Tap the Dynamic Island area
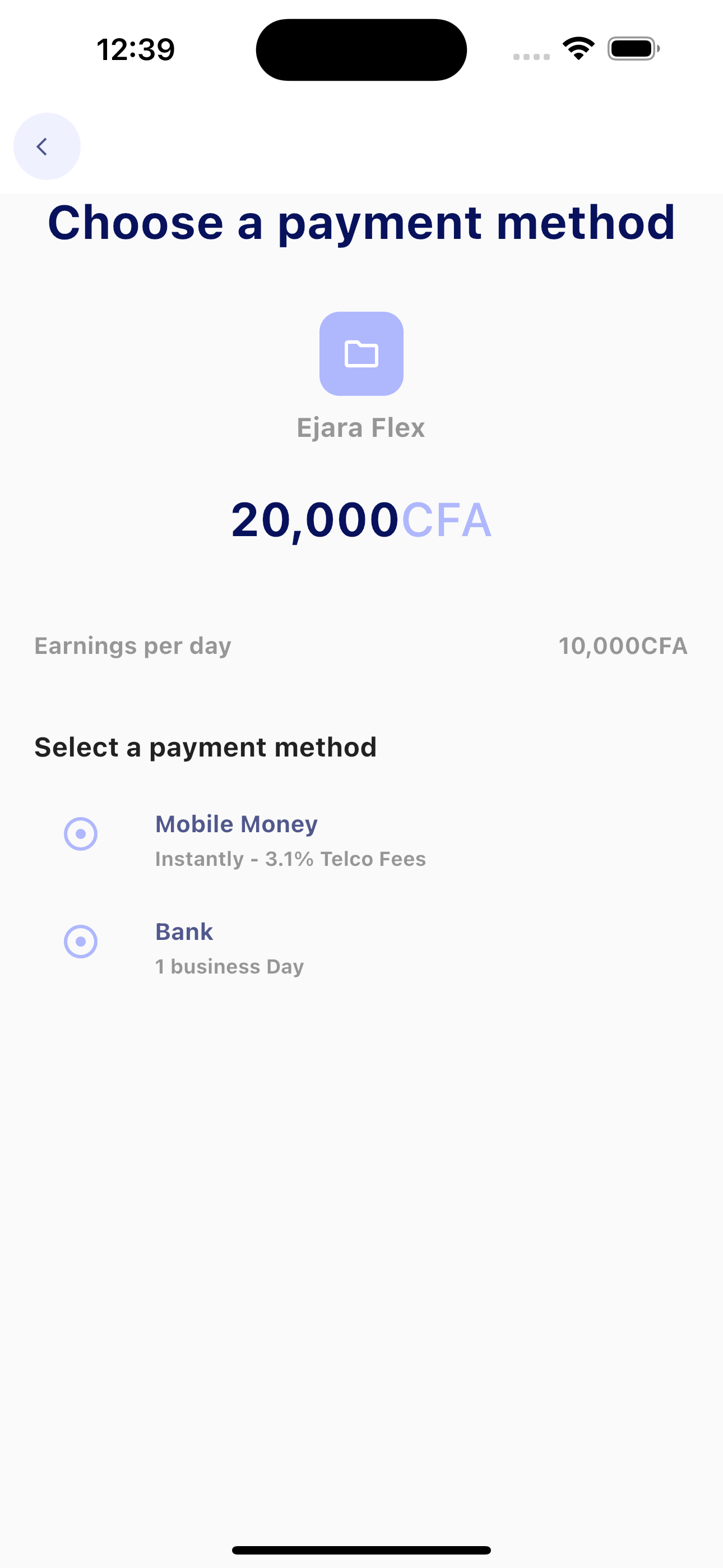The width and height of the screenshot is (723, 1568). [x=361, y=49]
